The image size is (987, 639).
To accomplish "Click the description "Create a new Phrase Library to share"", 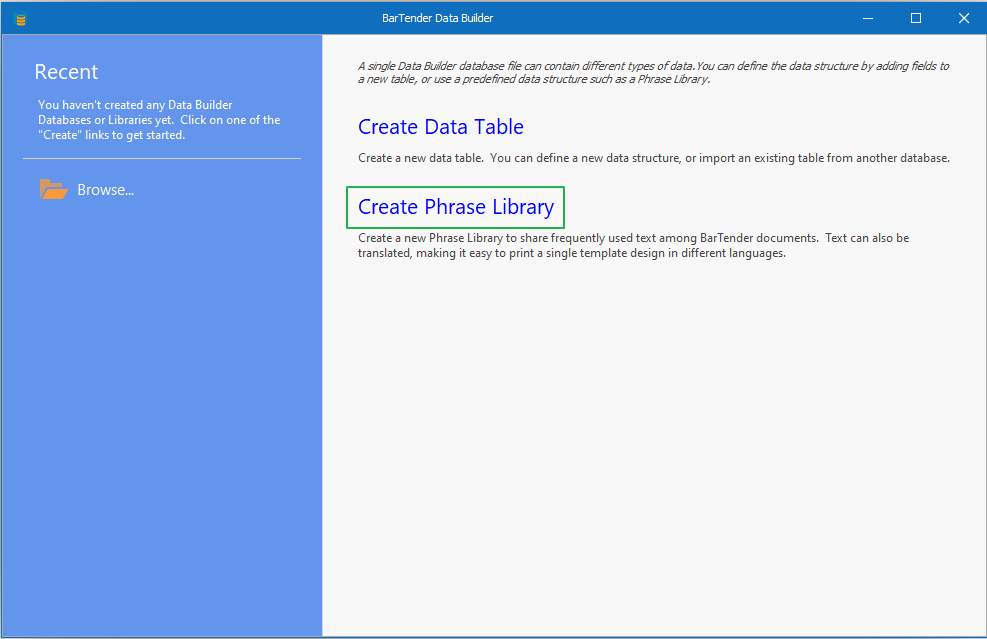I will click(x=453, y=238).
